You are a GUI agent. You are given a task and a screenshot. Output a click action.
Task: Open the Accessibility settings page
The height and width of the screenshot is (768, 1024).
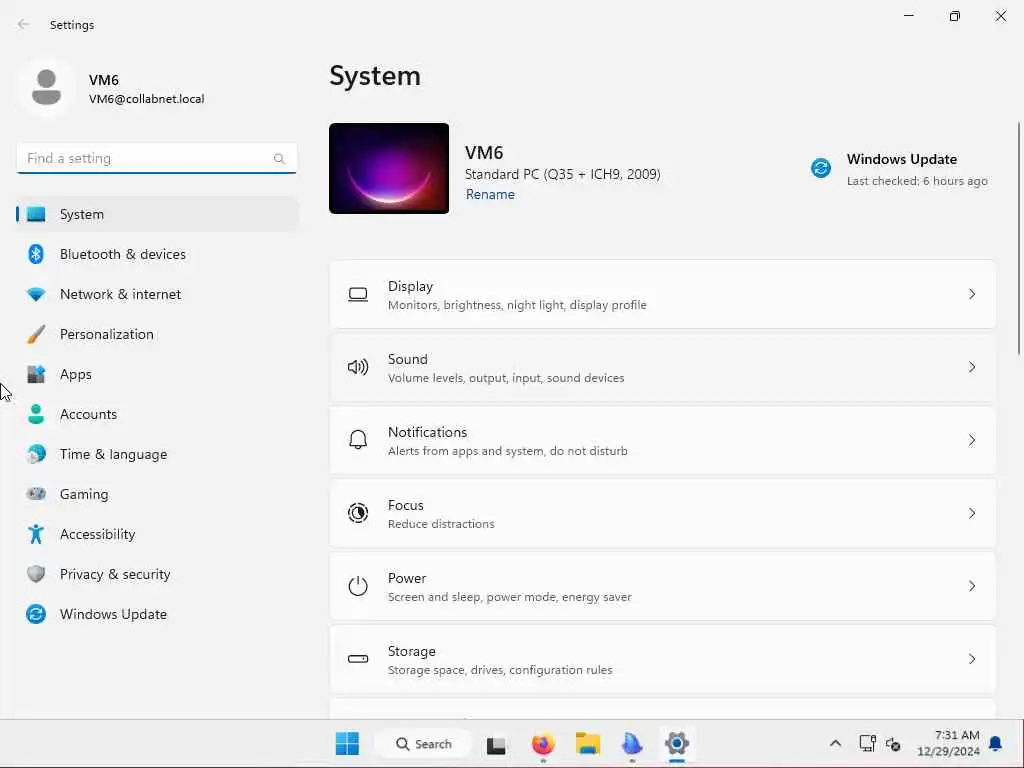click(157, 534)
